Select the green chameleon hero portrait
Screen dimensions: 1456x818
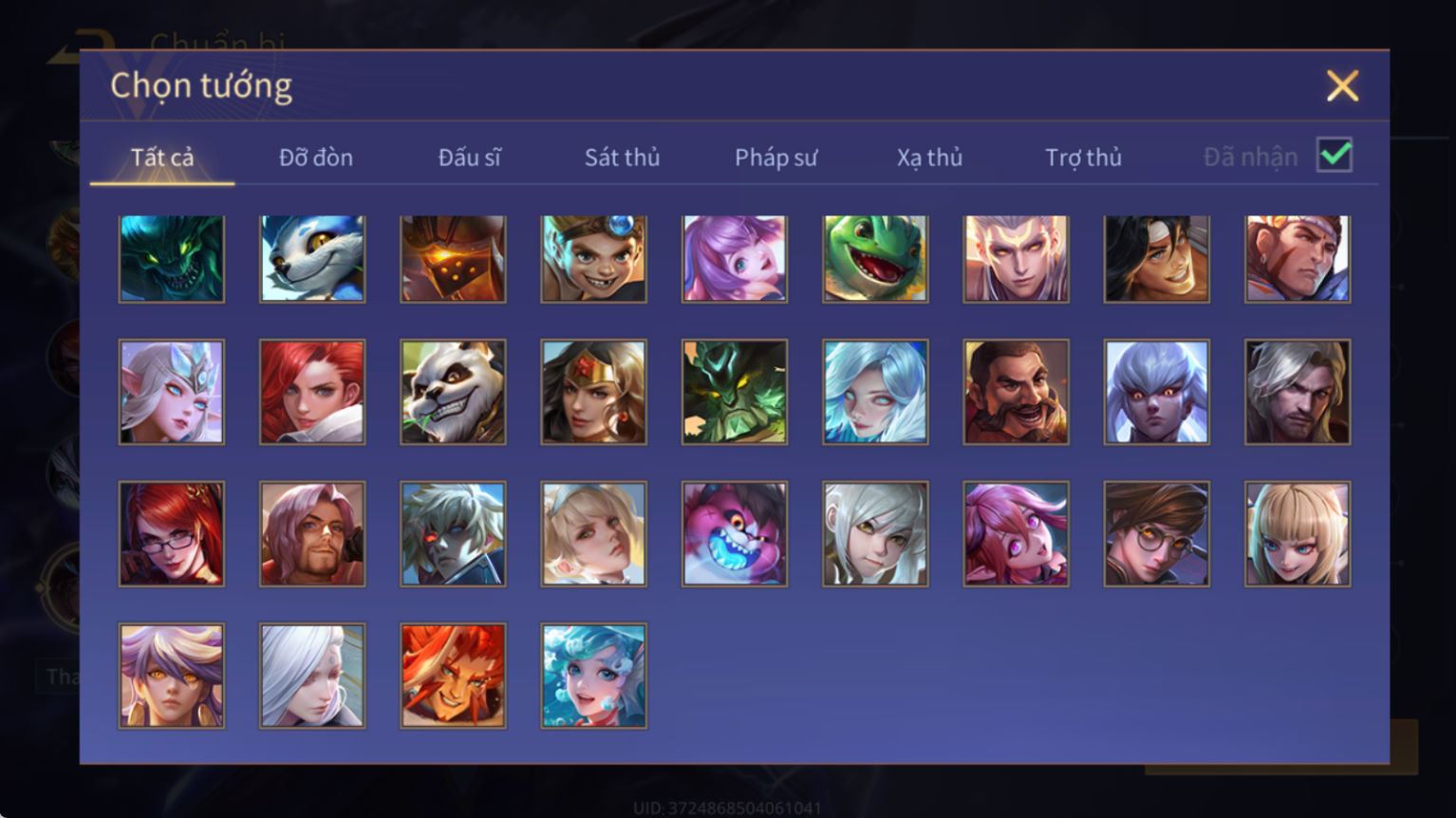click(x=875, y=259)
